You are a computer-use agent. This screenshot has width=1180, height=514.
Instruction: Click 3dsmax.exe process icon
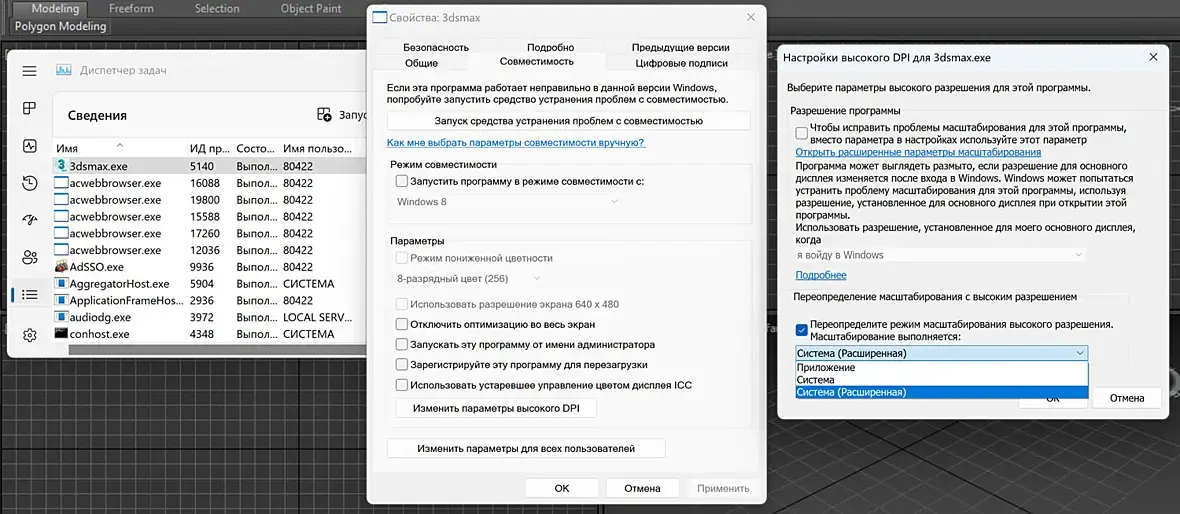62,165
